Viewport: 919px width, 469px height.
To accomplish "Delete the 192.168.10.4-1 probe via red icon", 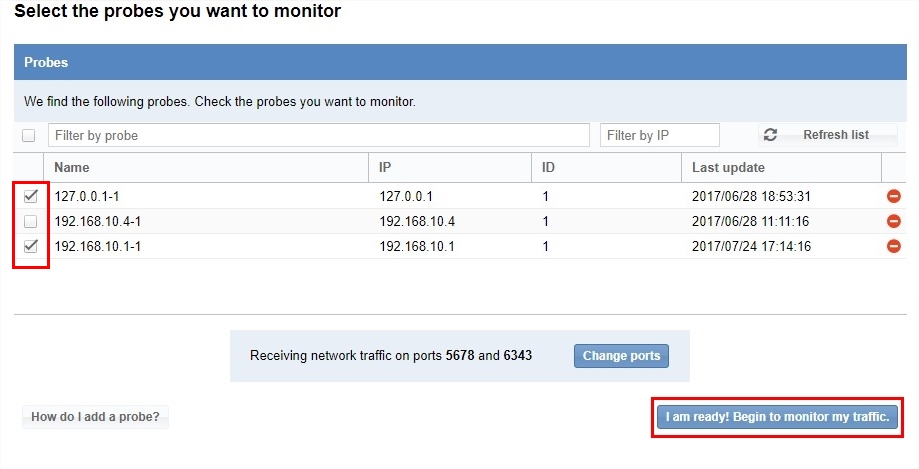I will (x=894, y=221).
